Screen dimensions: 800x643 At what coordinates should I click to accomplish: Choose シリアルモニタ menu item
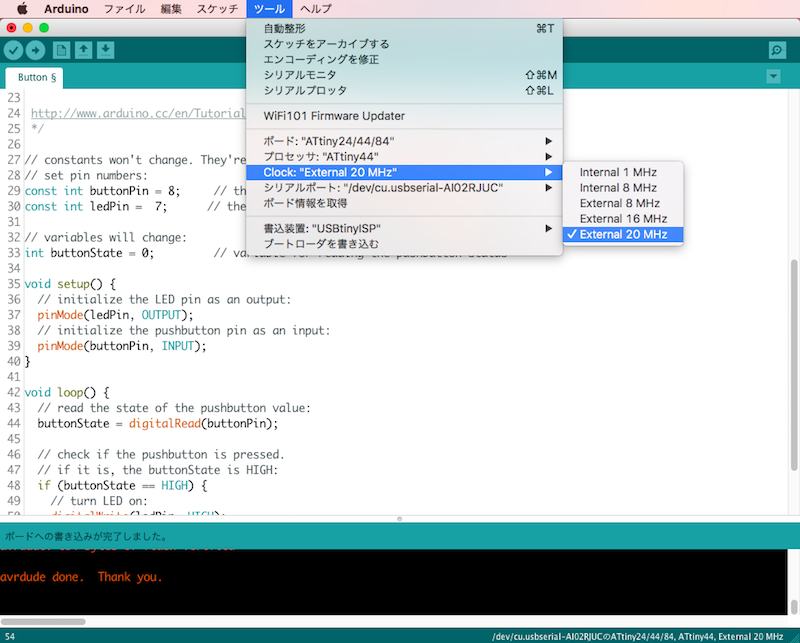[404, 75]
